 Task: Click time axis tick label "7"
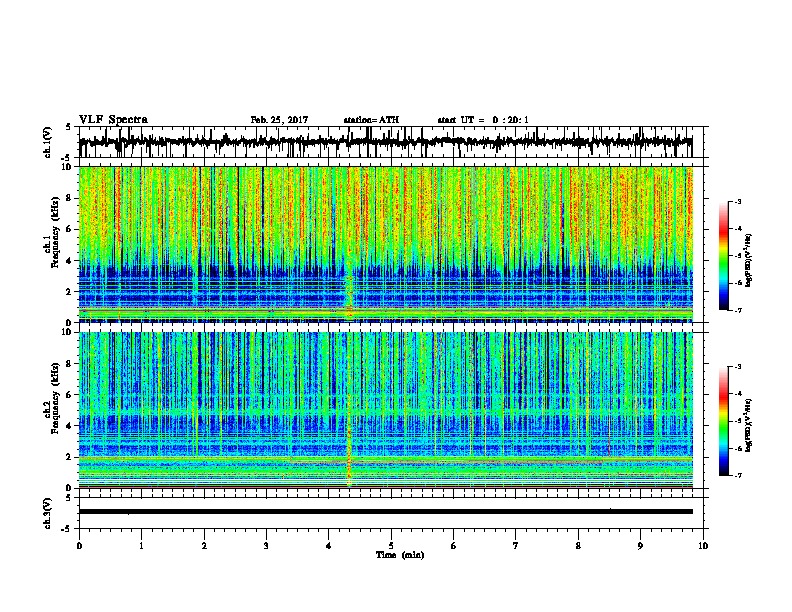click(516, 546)
